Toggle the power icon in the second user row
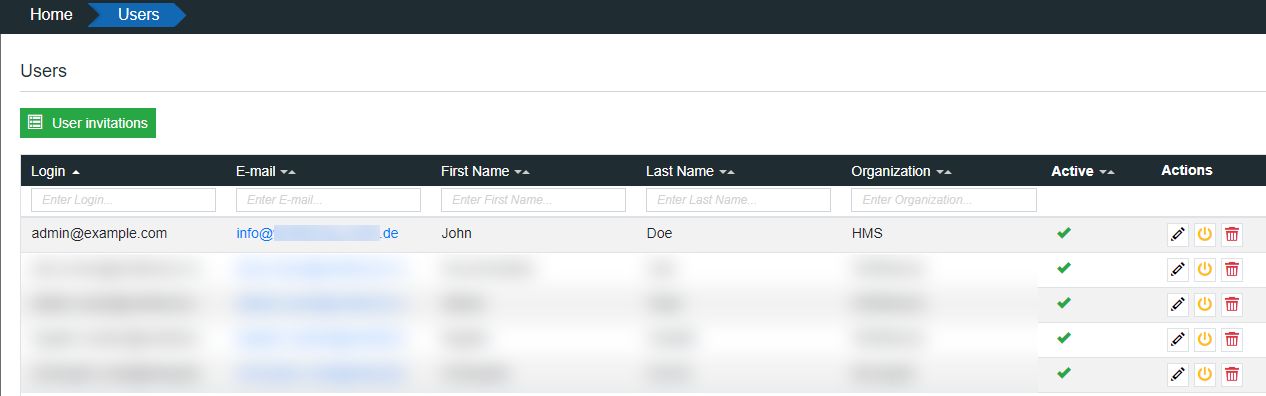The width and height of the screenshot is (1266, 396). point(1205,269)
